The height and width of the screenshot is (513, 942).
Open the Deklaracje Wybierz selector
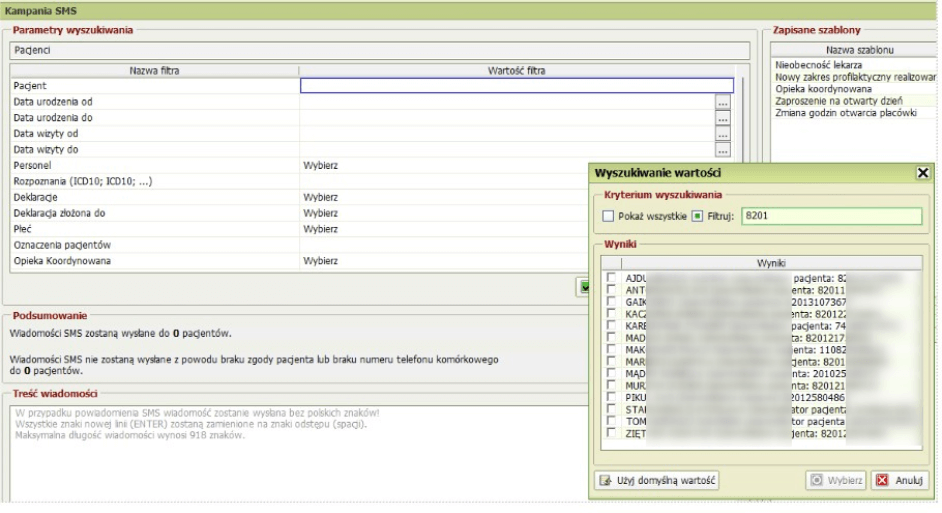coord(320,197)
